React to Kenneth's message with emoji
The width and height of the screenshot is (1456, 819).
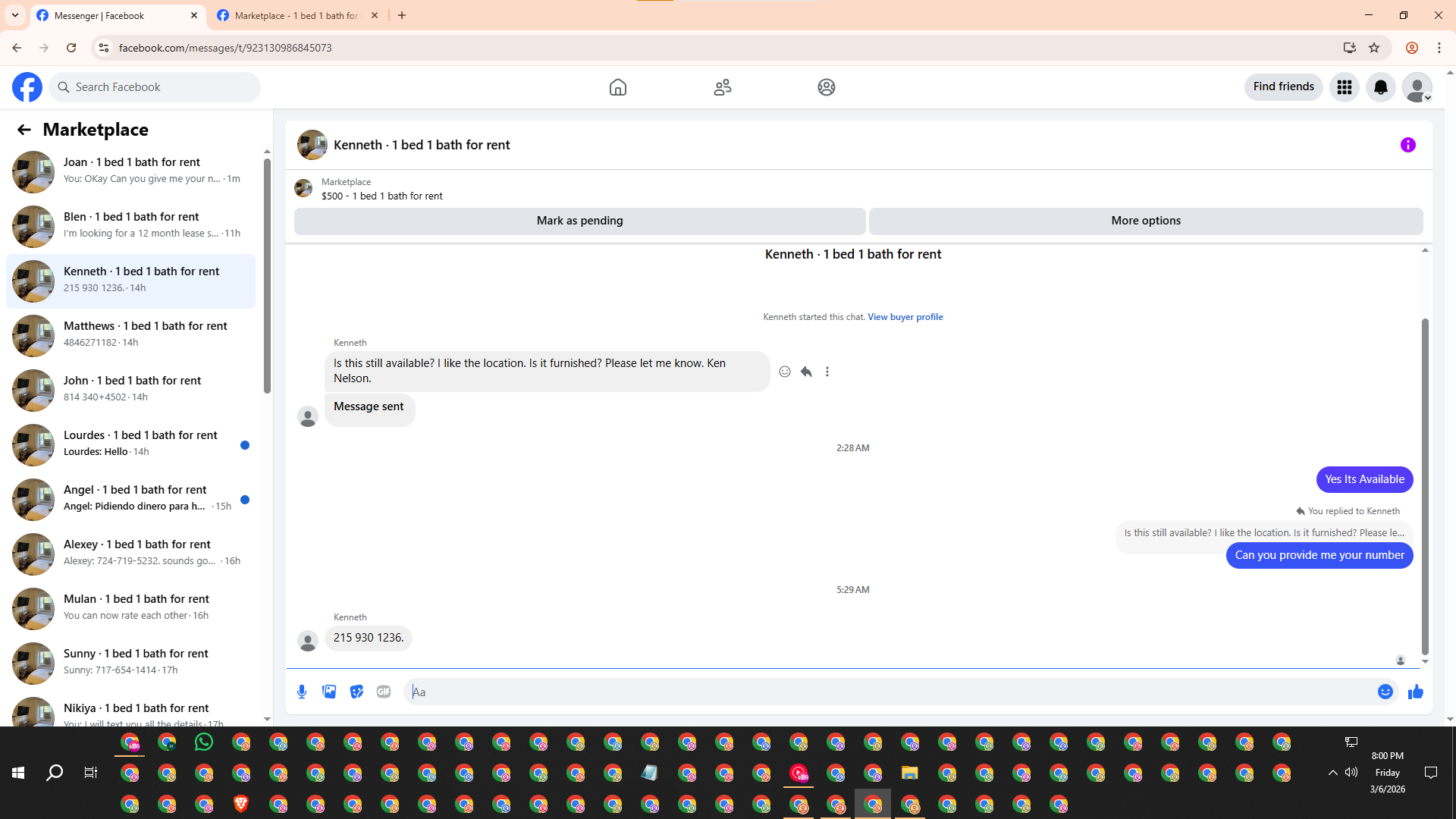pyautogui.click(x=785, y=372)
